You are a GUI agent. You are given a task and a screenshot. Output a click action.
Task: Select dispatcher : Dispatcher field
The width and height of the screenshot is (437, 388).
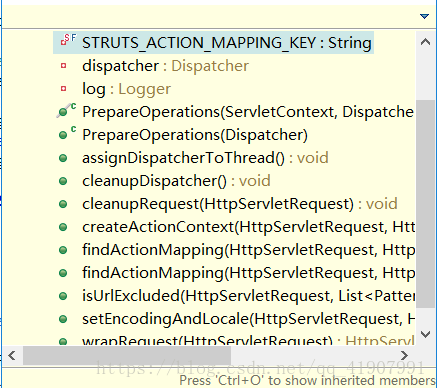click(165, 66)
